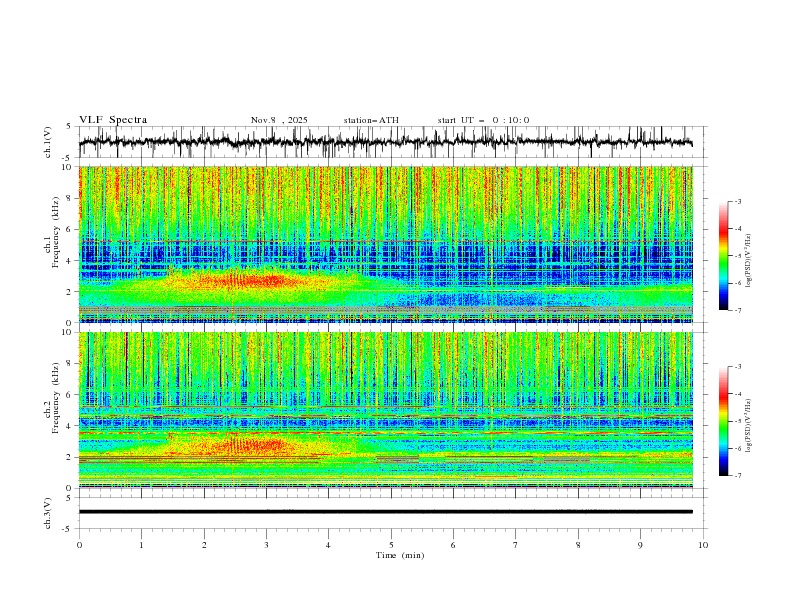
Task: Click the "ch.1(V)" waveform axis label
Action: (48, 142)
